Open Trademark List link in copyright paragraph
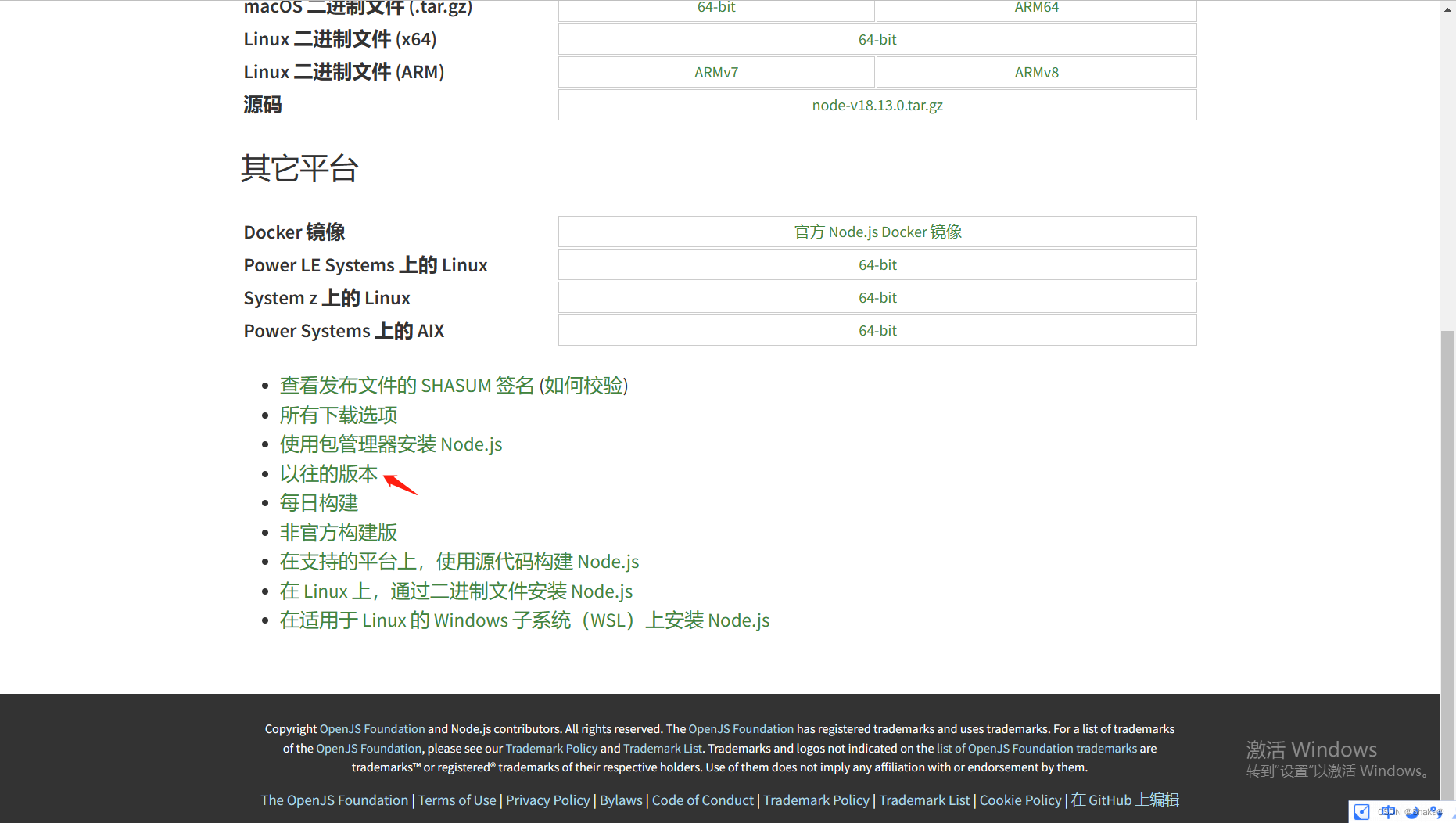Screen dimensions: 1456x823 click(x=662, y=748)
